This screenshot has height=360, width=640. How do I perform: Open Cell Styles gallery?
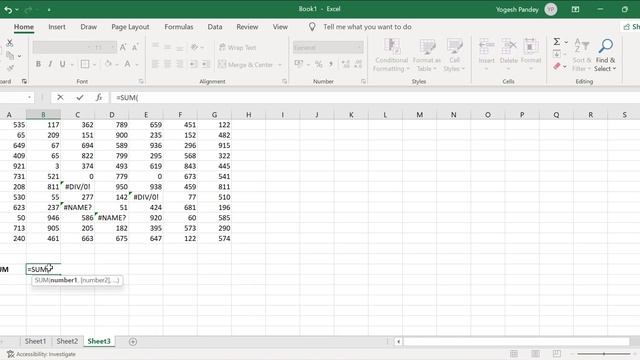454,55
